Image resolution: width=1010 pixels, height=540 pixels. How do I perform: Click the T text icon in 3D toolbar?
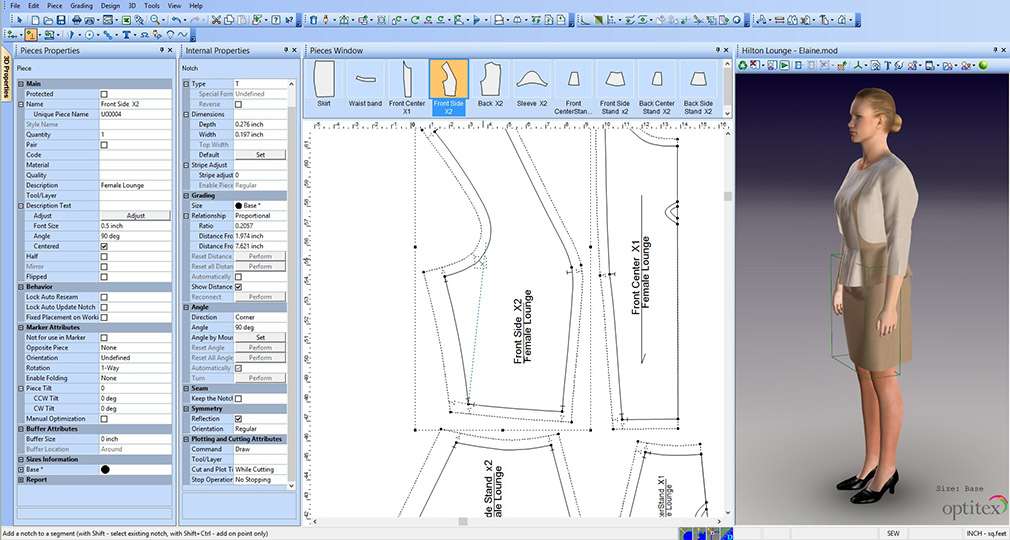[888, 65]
